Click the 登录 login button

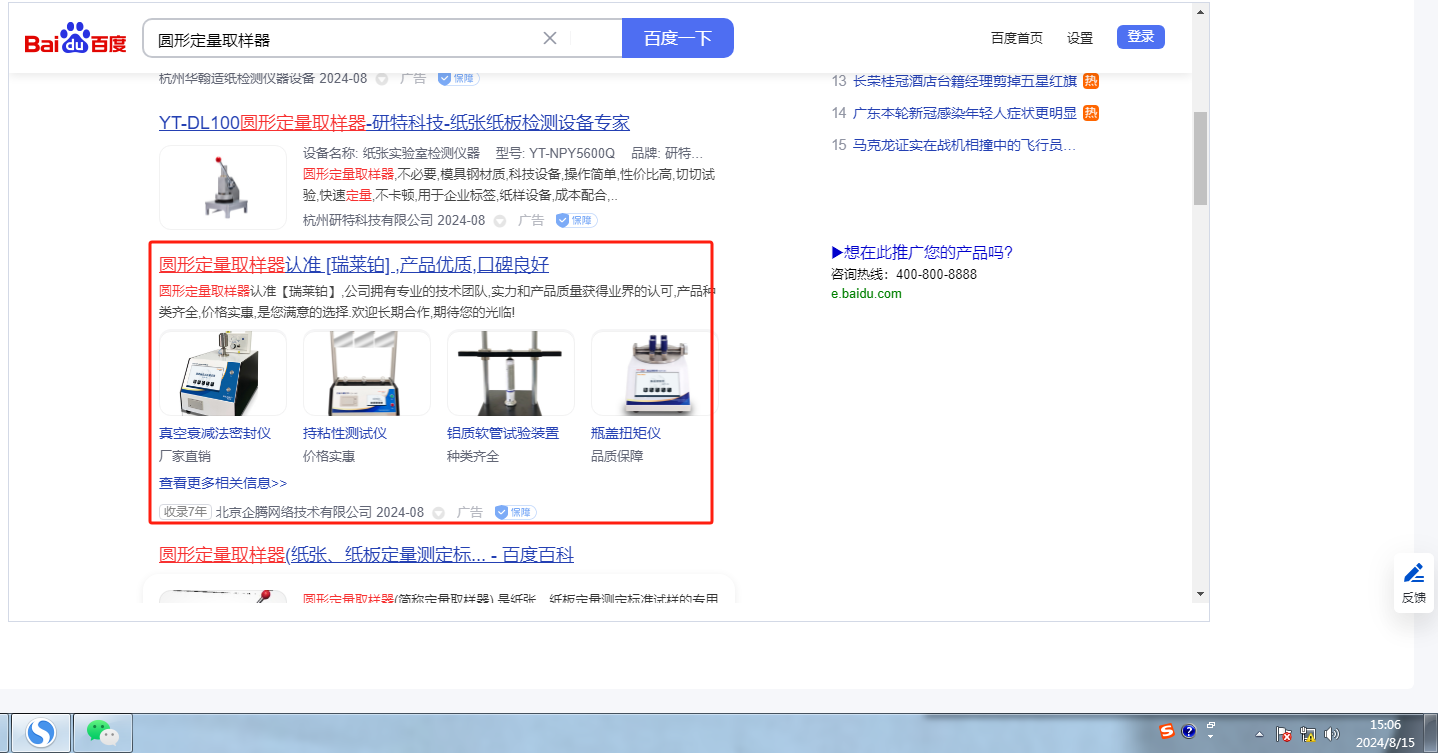pos(1141,37)
